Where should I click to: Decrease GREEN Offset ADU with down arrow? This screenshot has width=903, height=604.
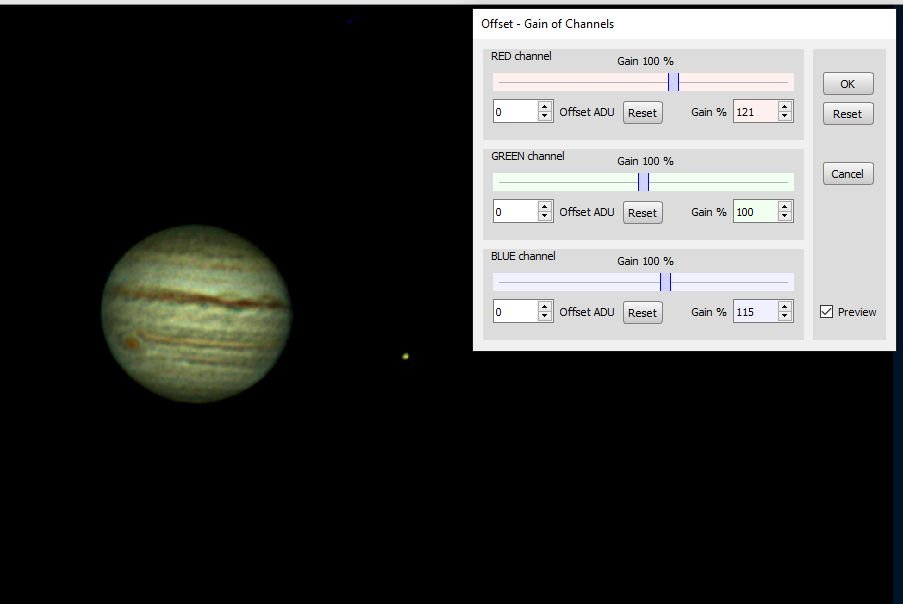(x=544, y=217)
